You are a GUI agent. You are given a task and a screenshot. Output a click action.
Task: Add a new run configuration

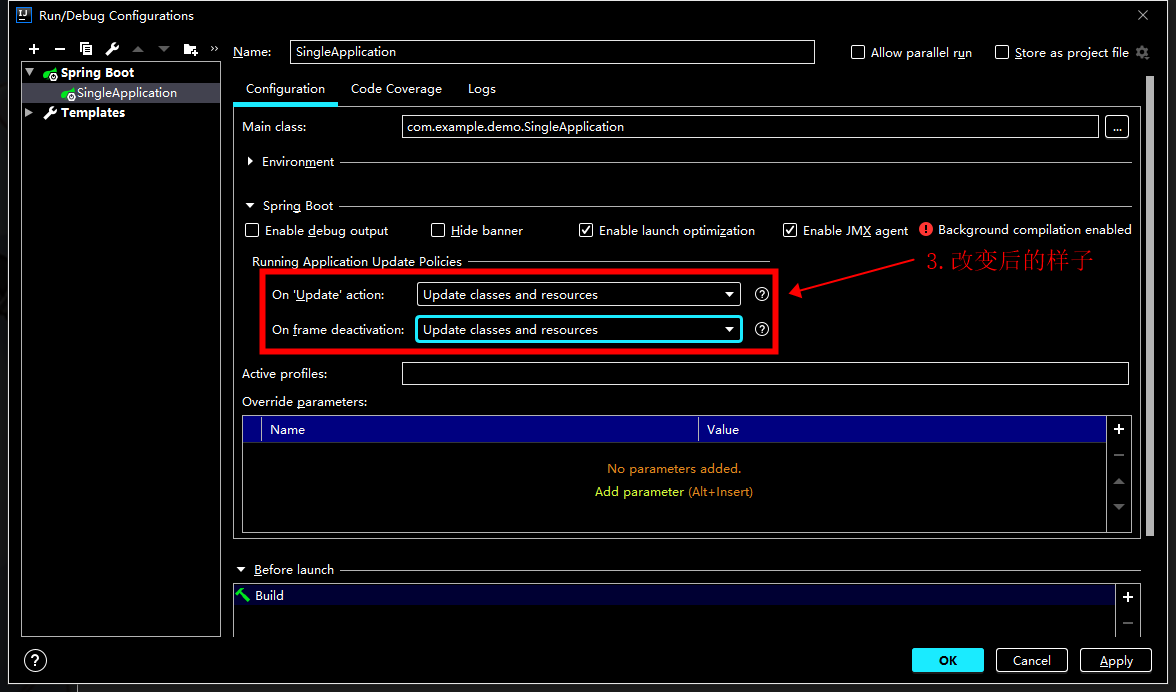tap(34, 49)
